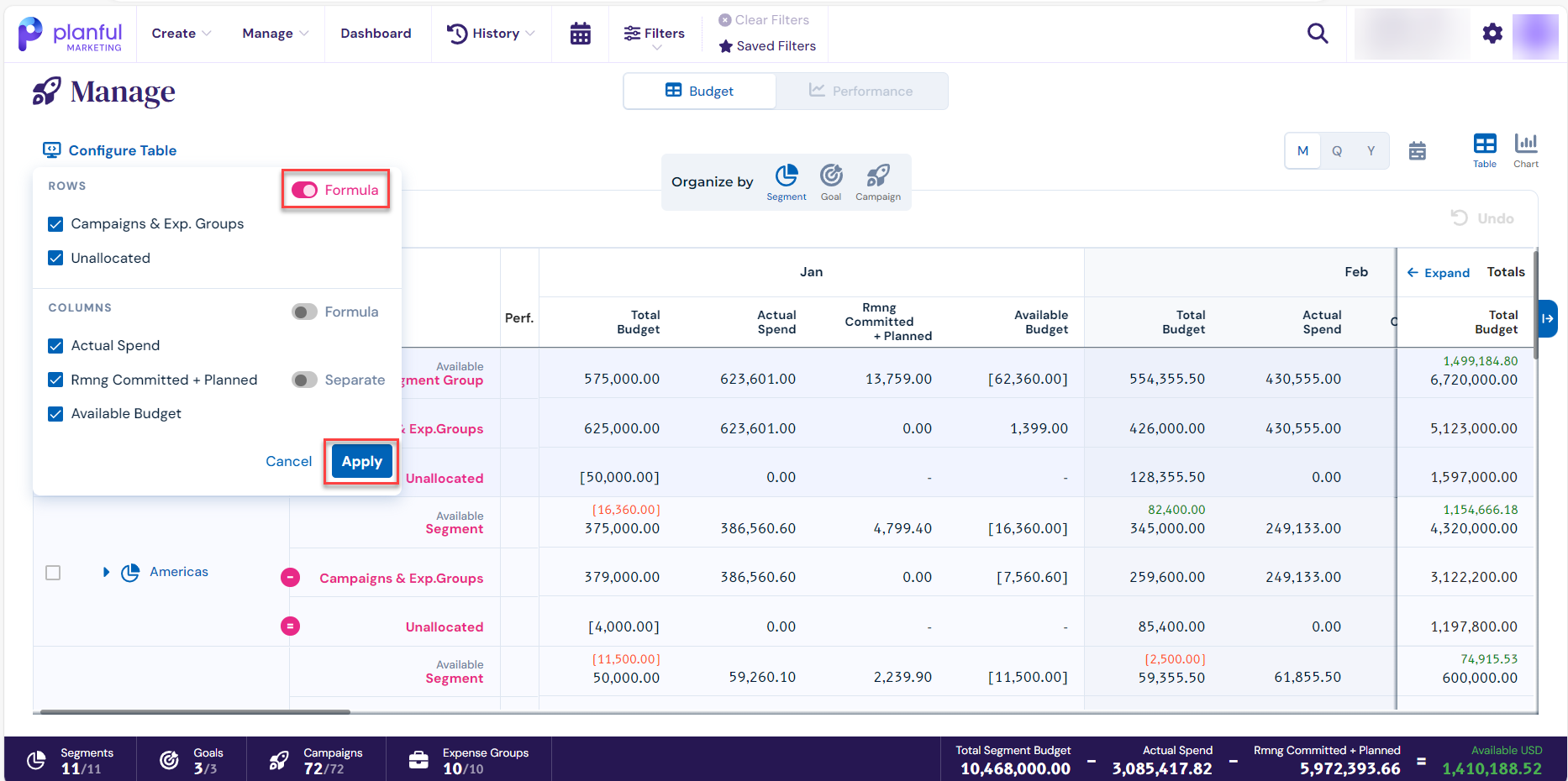Enable the Separate toggle

pos(304,380)
